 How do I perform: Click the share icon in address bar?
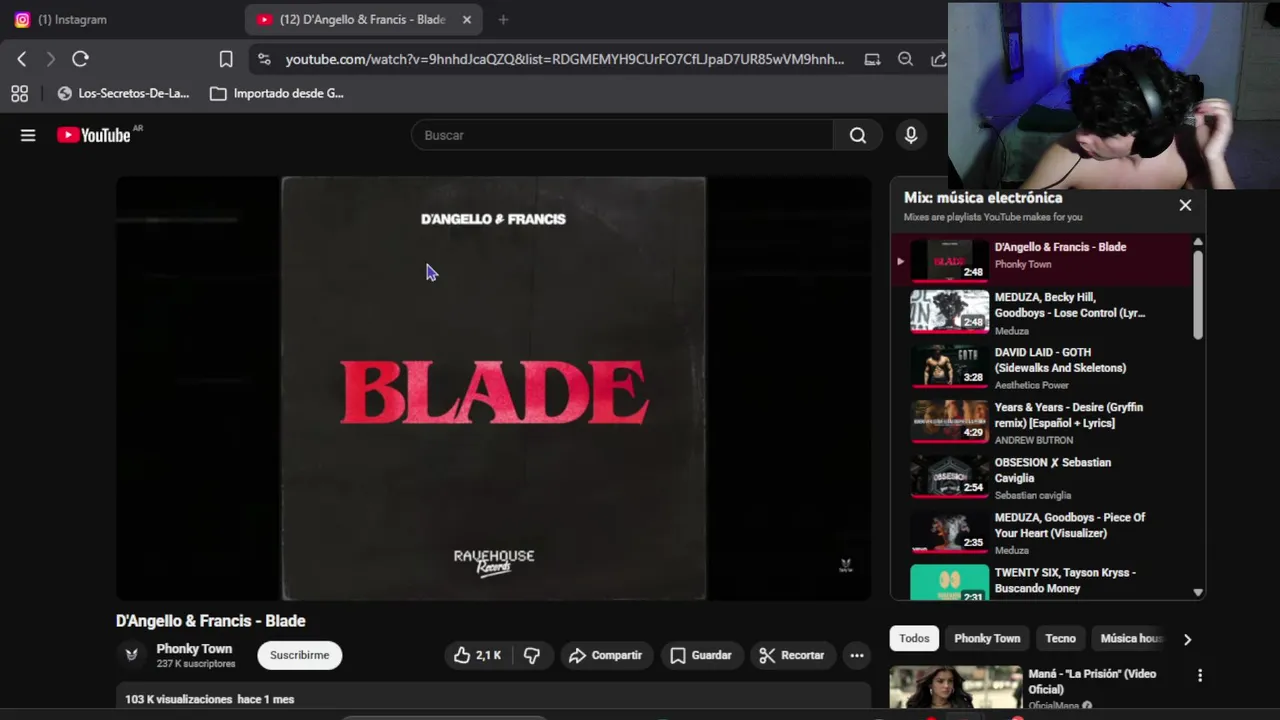[x=938, y=59]
